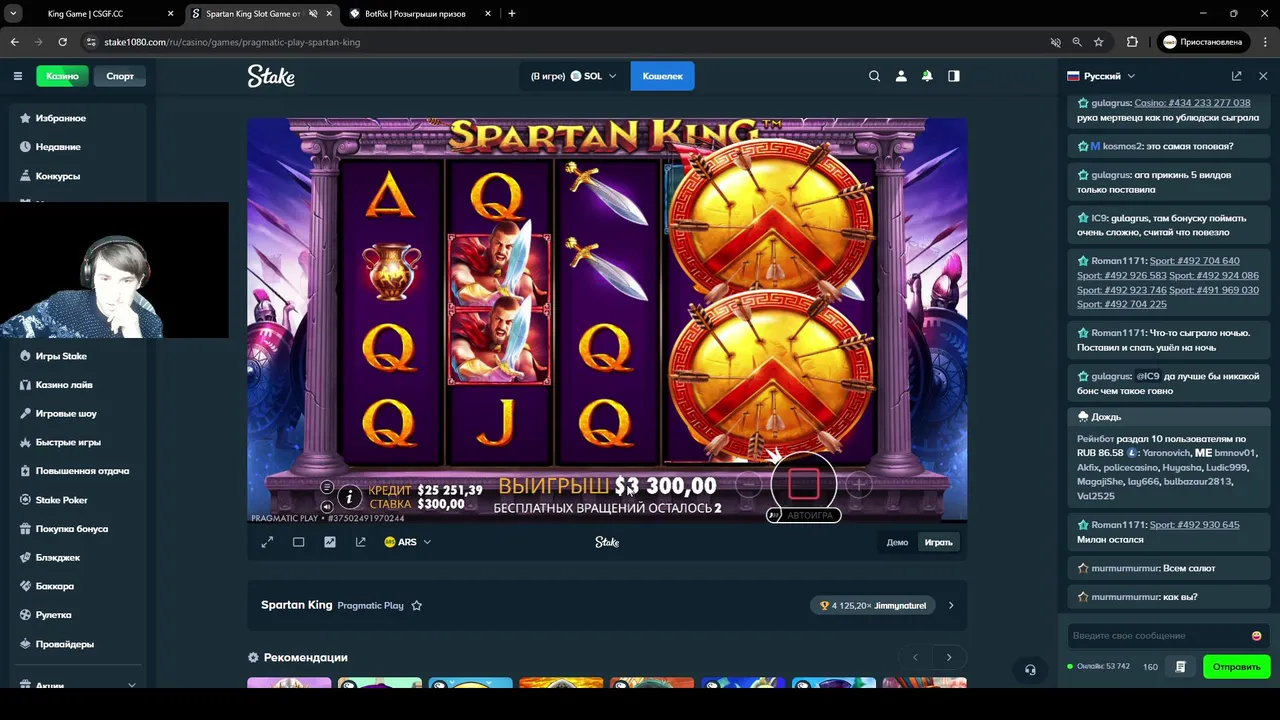This screenshot has width=1280, height=720.
Task: Click in the chat message input
Action: pos(1158,636)
